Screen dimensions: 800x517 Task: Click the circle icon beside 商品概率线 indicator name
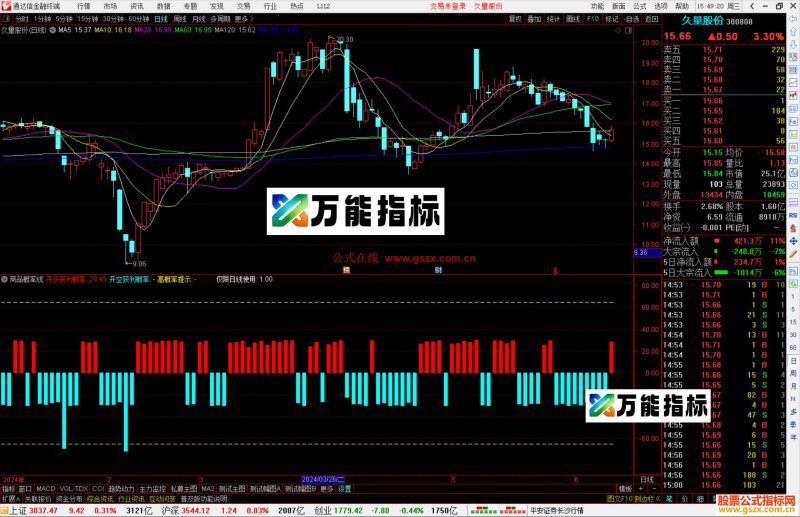[5, 280]
